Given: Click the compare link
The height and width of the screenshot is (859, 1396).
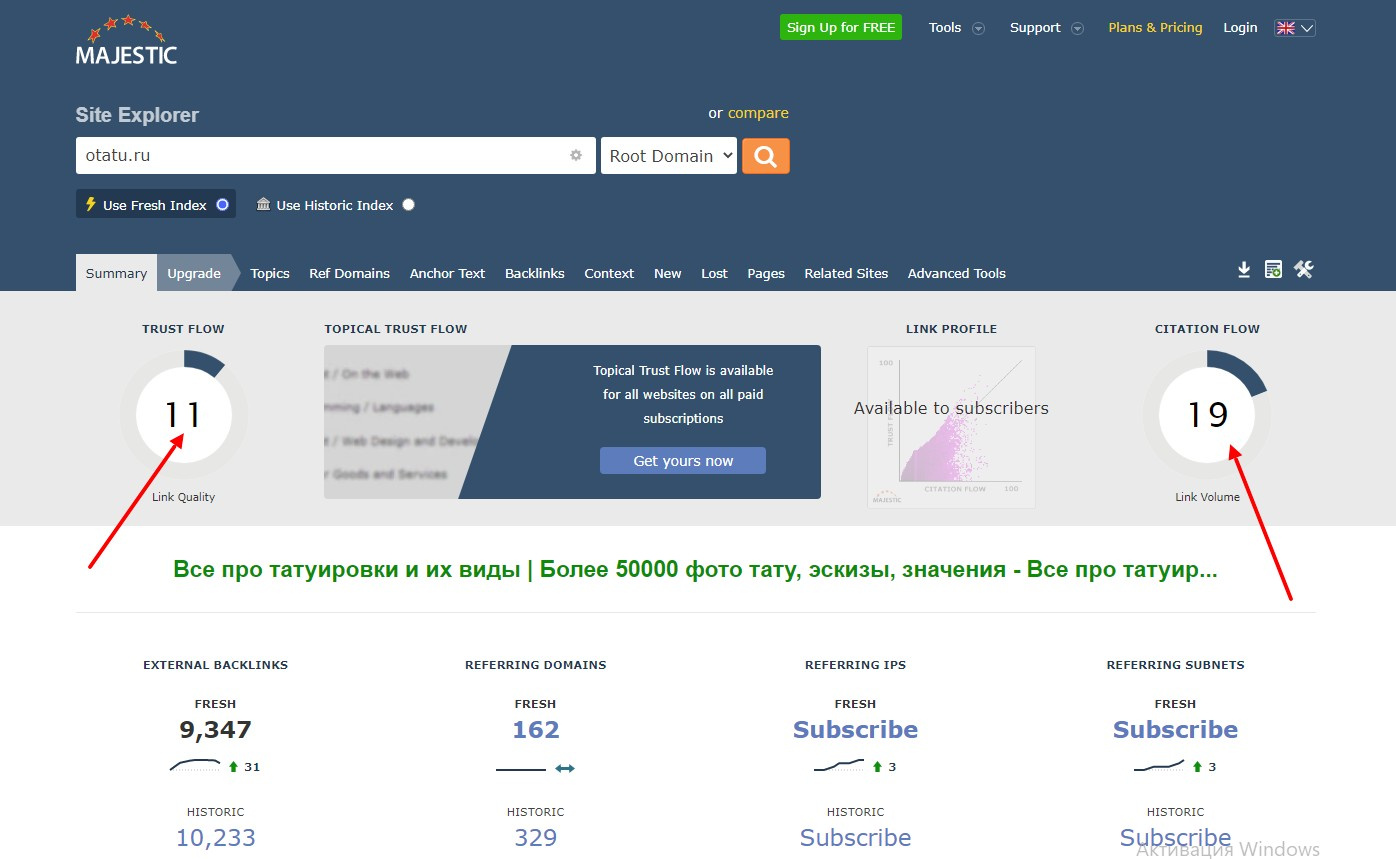Looking at the screenshot, I should tap(758, 113).
